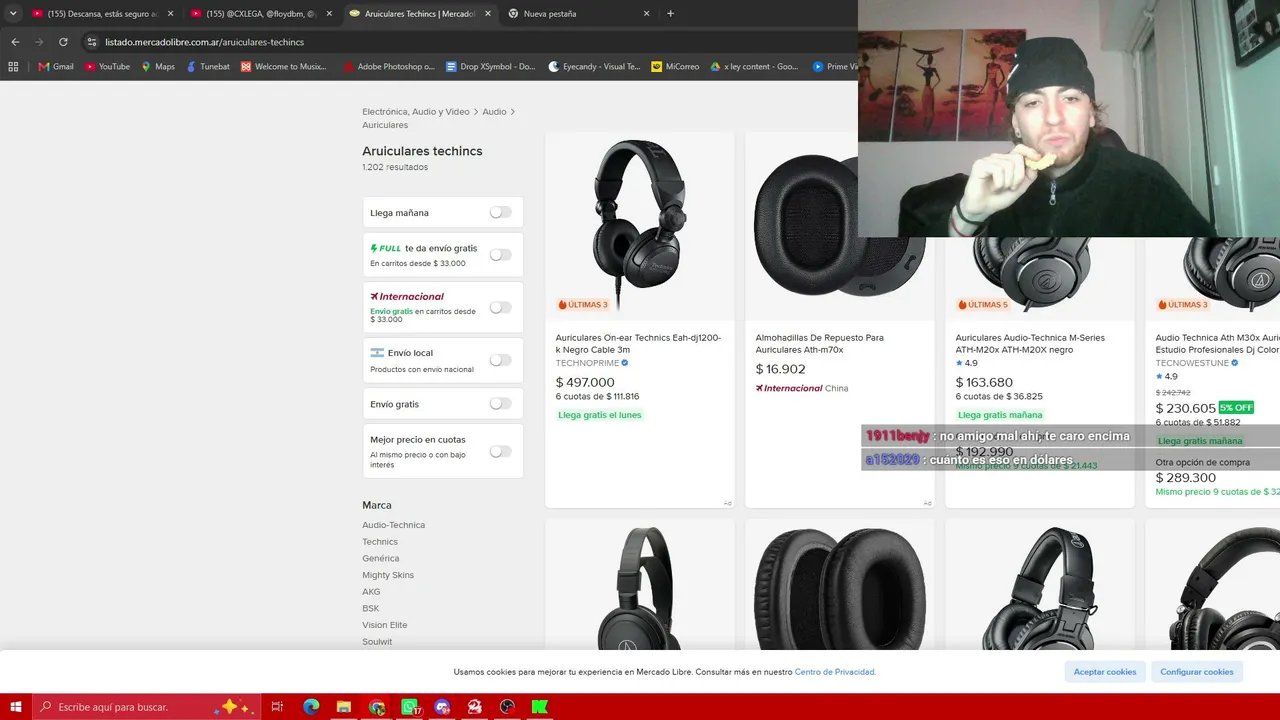Open the apps grid in bookmarks bar
This screenshot has width=1280, height=720.
point(13,67)
